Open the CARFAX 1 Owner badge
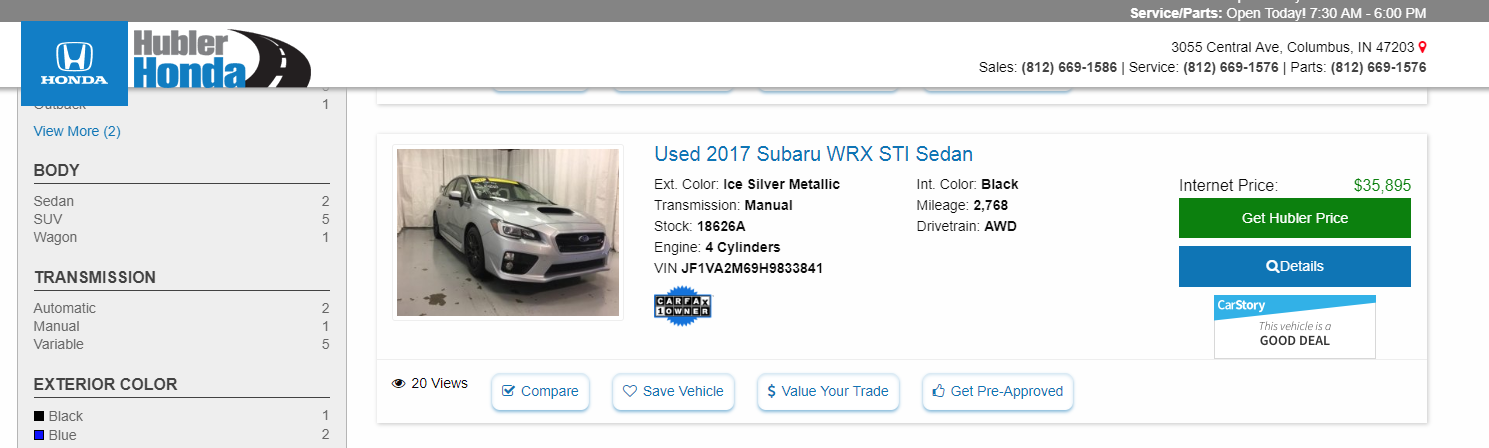This screenshot has height=448, width=1489. coord(682,305)
